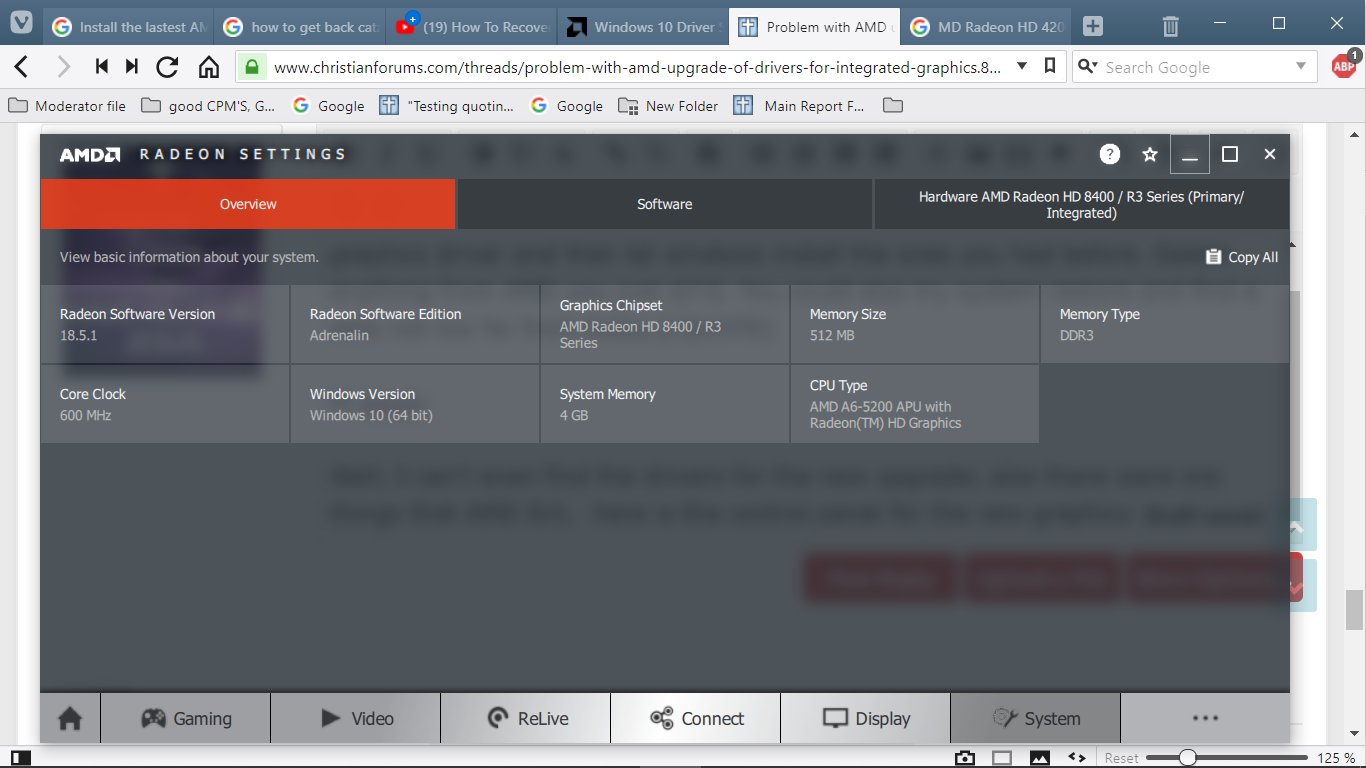Open the search history dropdown arrow
This screenshot has width=1366, height=768.
[1301, 67]
